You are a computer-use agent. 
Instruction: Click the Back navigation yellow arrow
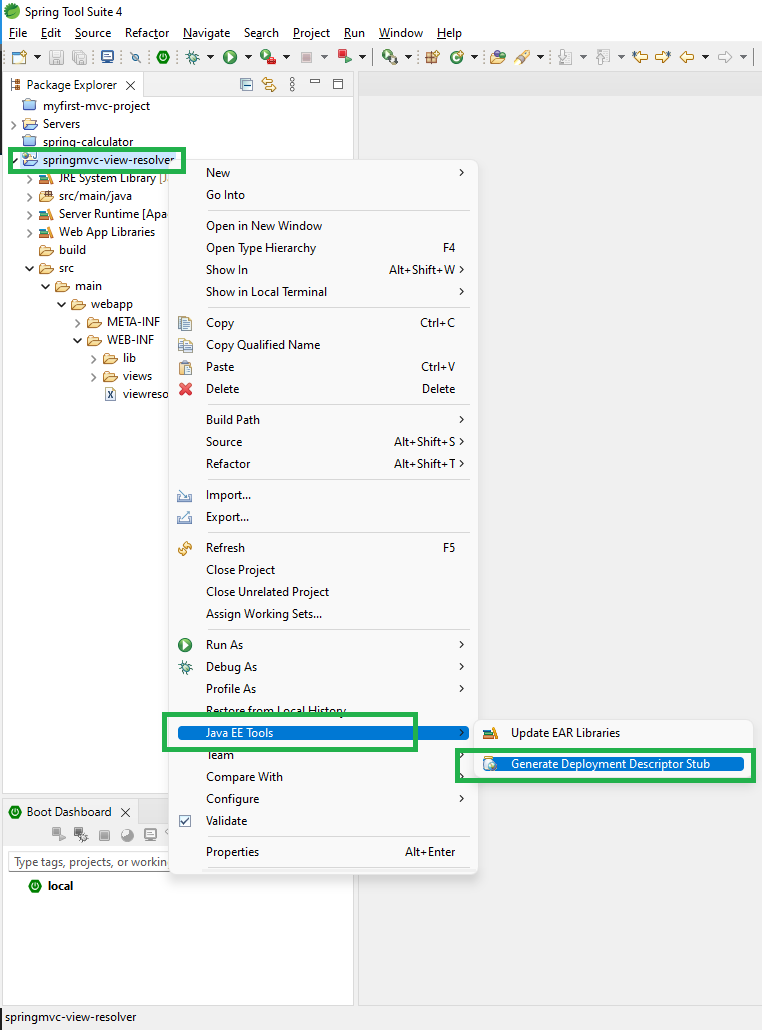pyautogui.click(x=687, y=57)
